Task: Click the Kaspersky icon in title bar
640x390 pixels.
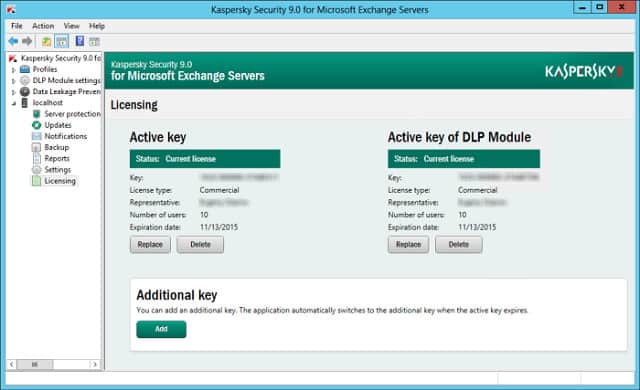Action: [11, 9]
